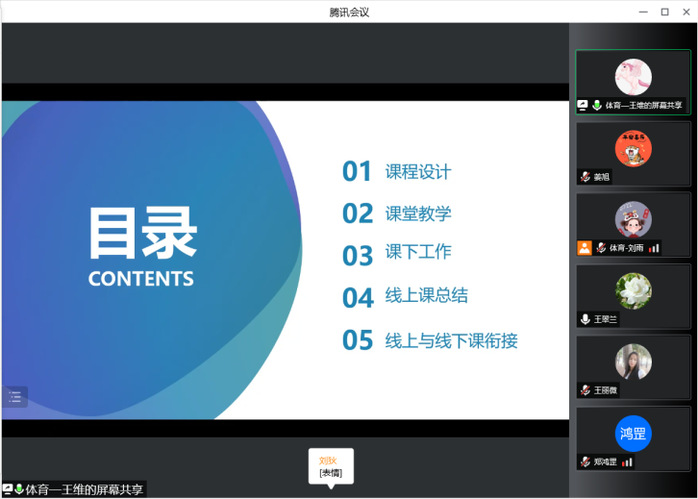Select 王维's screen sharing video tile
The width and height of the screenshot is (698, 499).
point(633,82)
